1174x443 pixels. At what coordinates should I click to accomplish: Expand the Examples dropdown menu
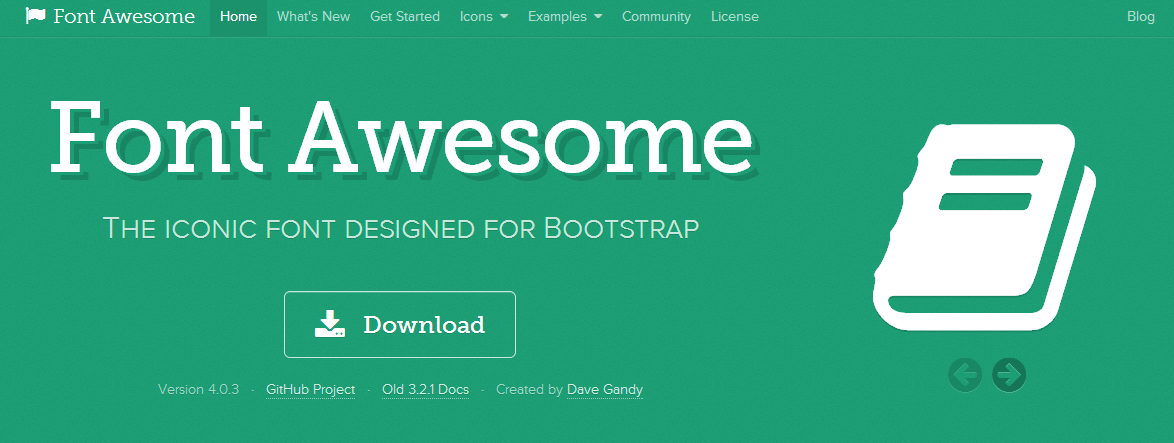565,16
